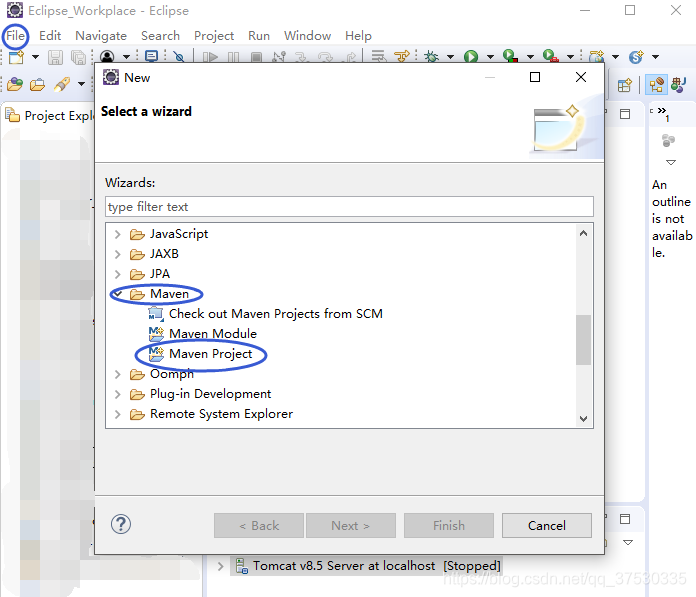Click the type filter text field
Viewport: 696px width, 597px height.
[349, 207]
